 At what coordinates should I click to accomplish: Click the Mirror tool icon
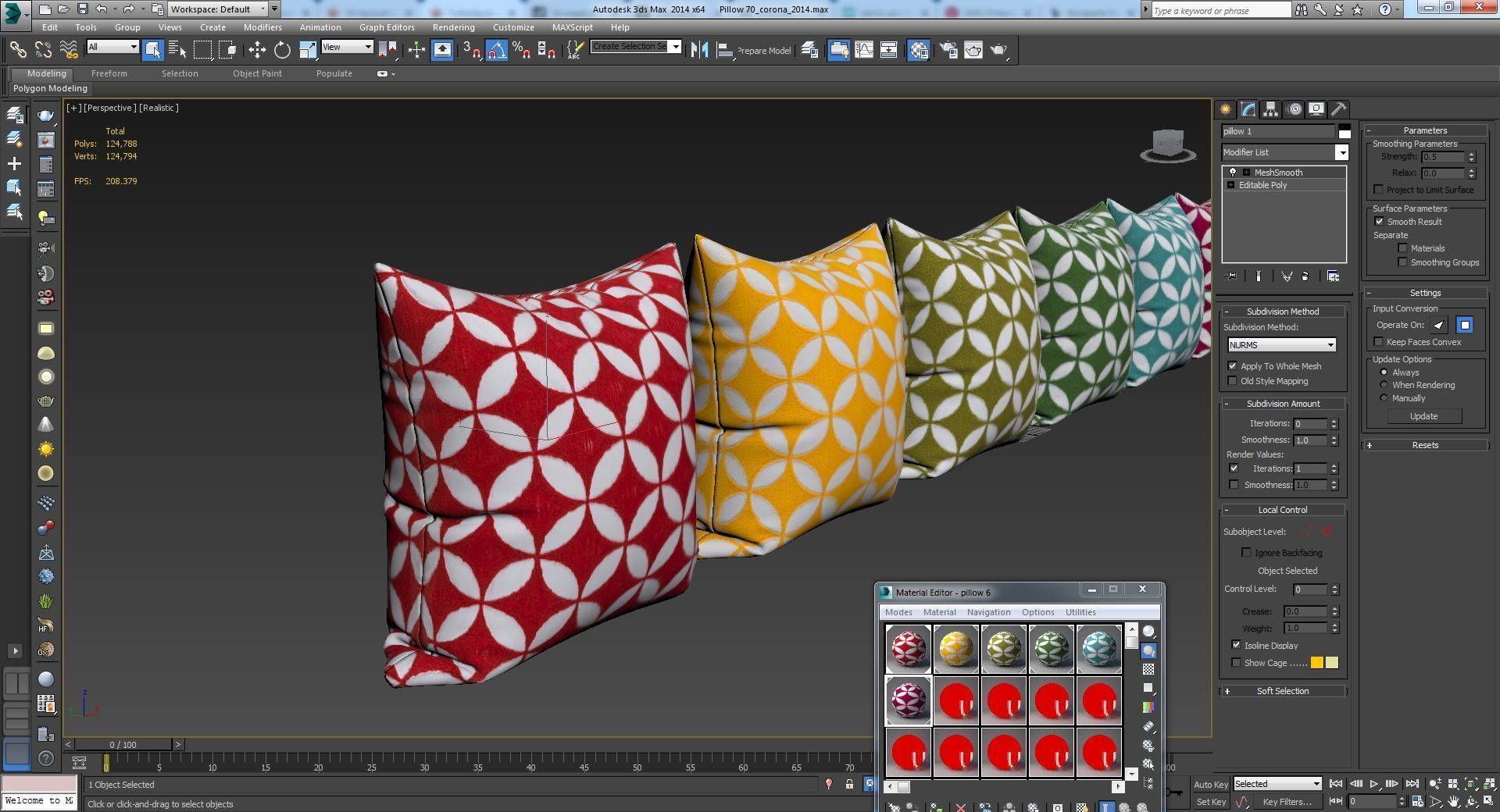click(700, 50)
